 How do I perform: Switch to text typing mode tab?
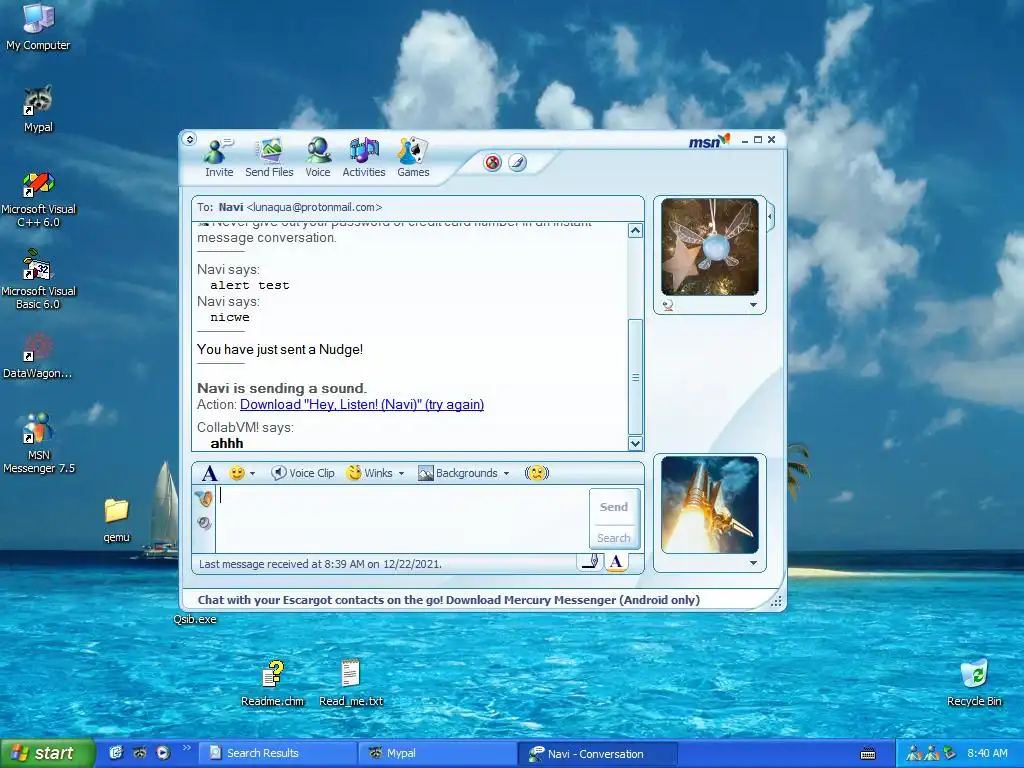point(616,562)
